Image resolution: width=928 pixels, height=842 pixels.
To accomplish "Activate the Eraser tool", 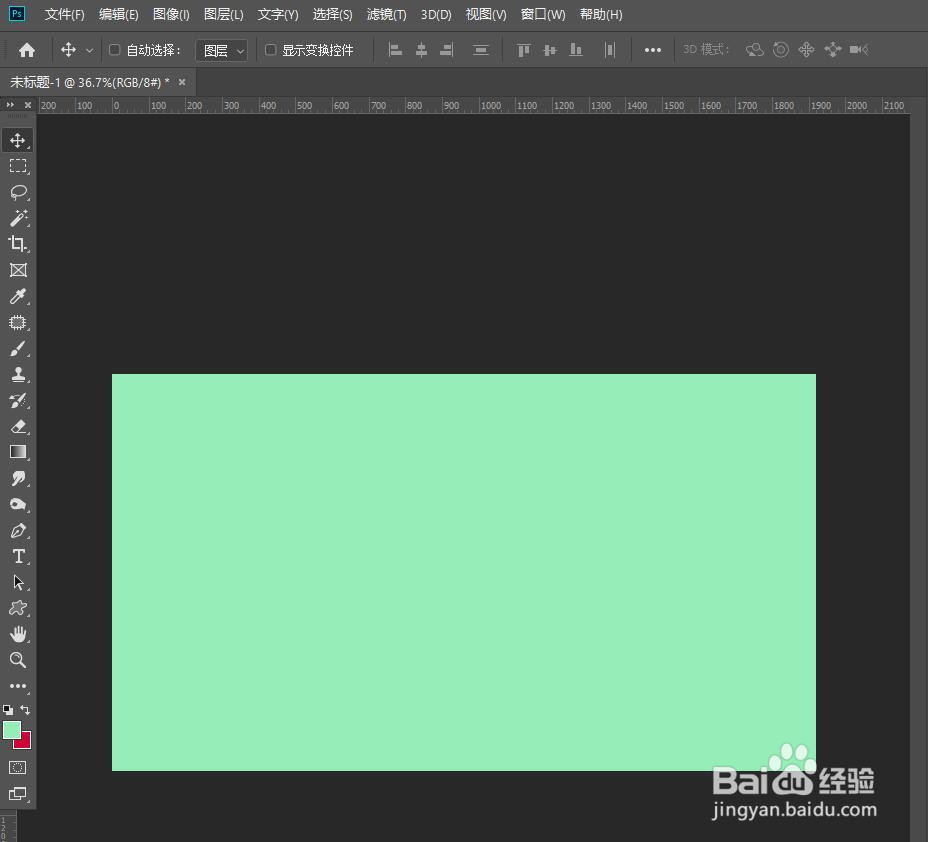I will (18, 426).
